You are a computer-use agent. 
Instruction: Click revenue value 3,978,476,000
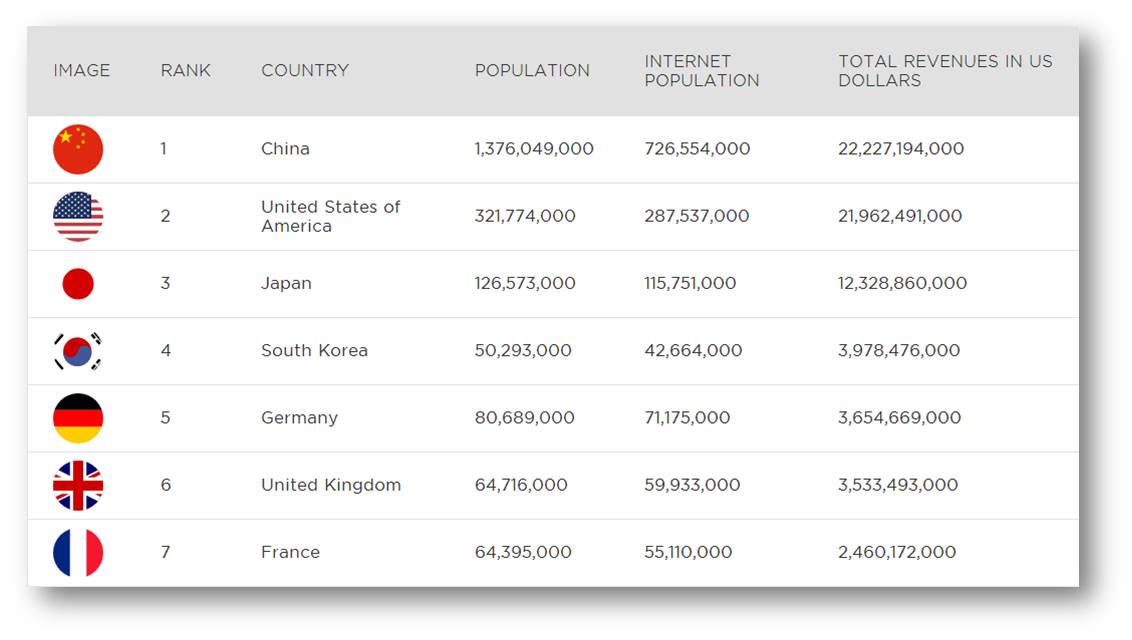899,351
